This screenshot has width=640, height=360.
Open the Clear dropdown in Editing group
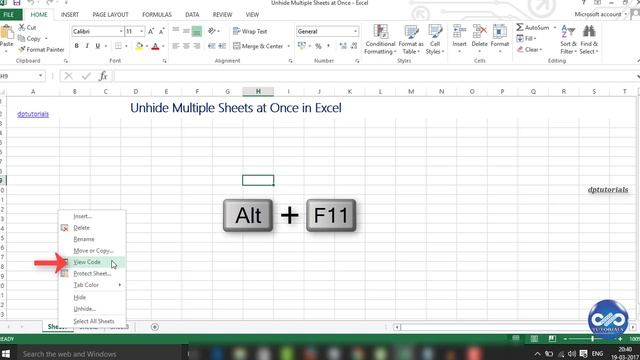pos(529,49)
